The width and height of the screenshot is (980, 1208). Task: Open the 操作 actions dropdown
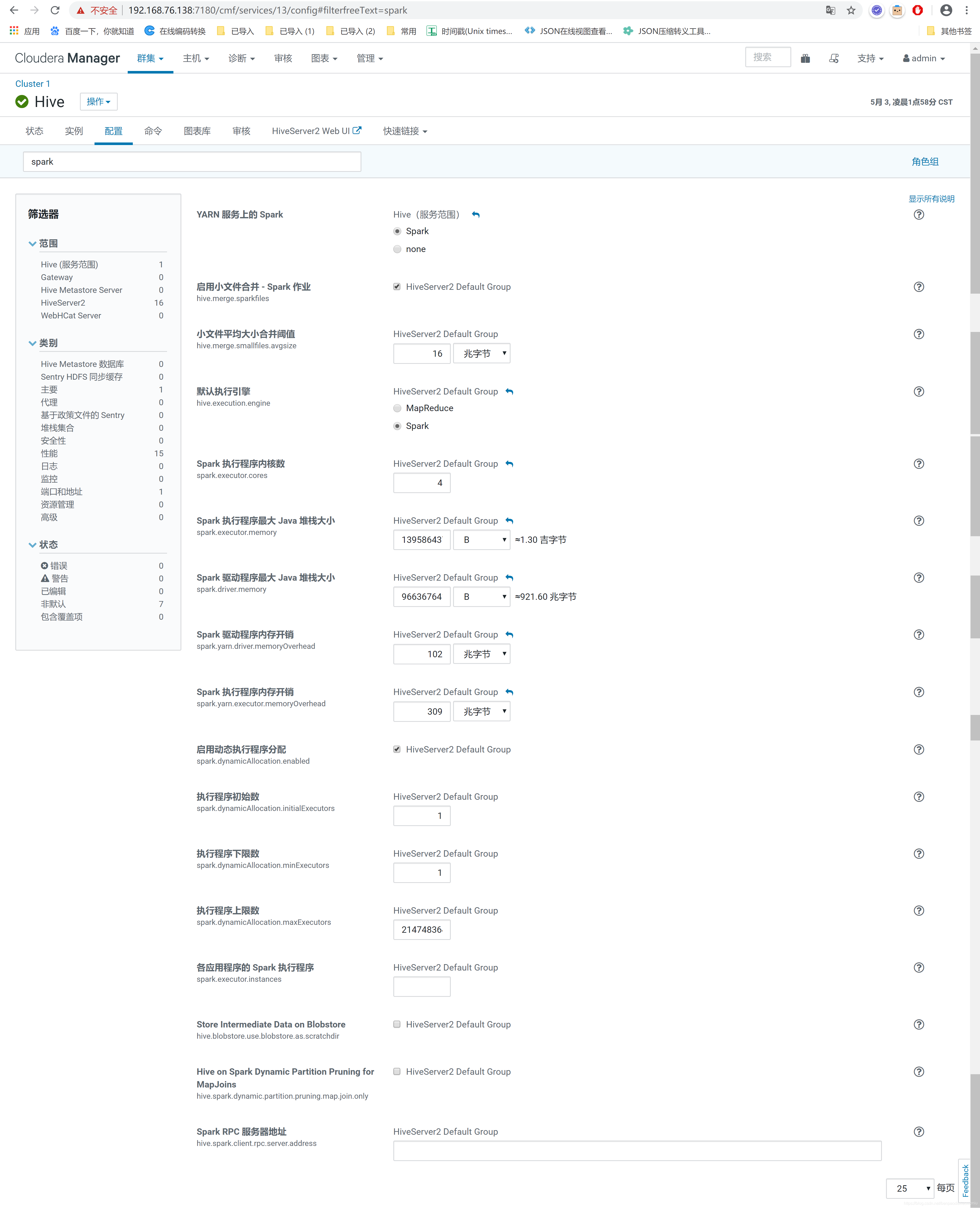pos(98,102)
